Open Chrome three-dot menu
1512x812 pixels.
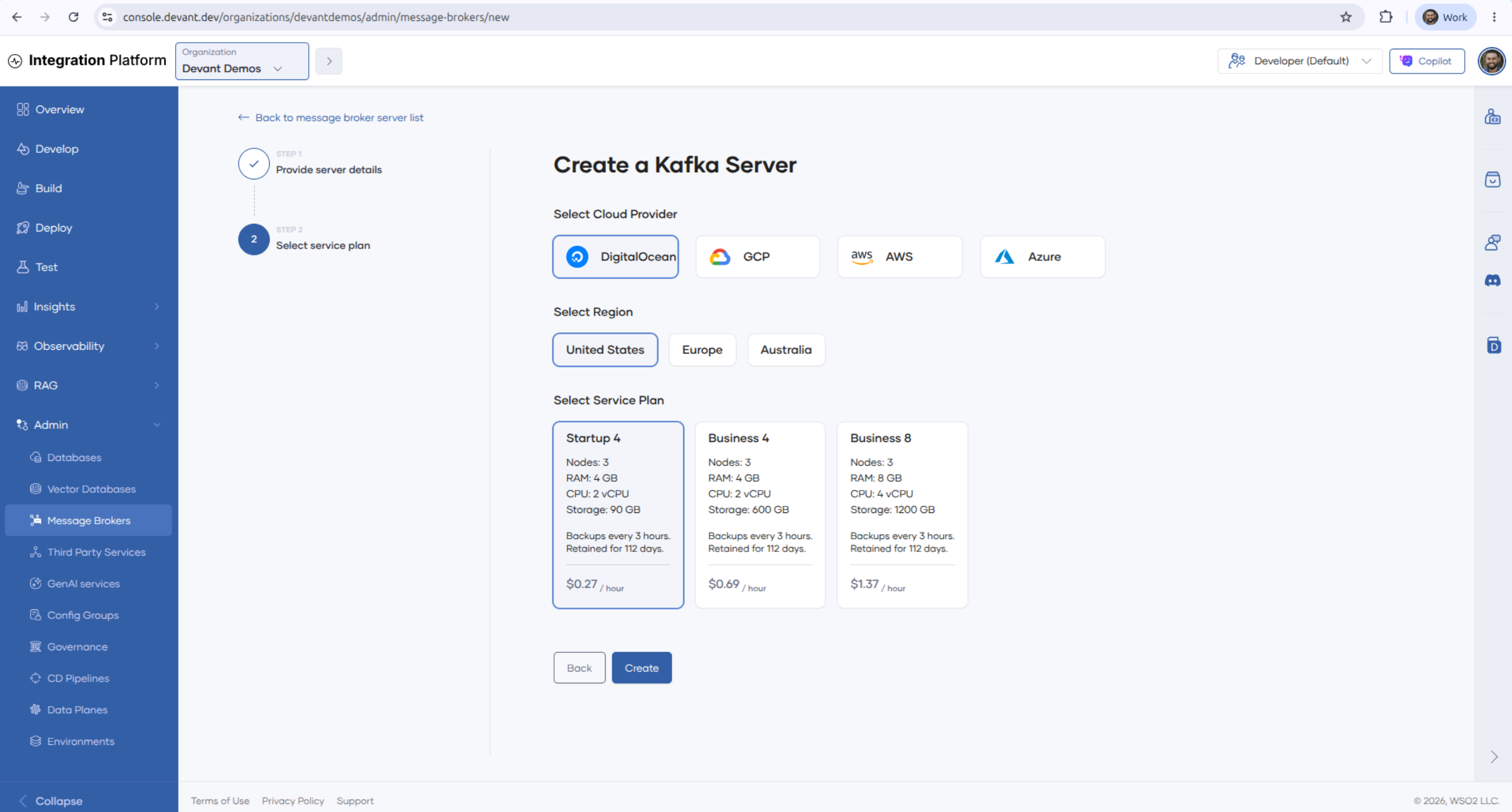[x=1494, y=17]
